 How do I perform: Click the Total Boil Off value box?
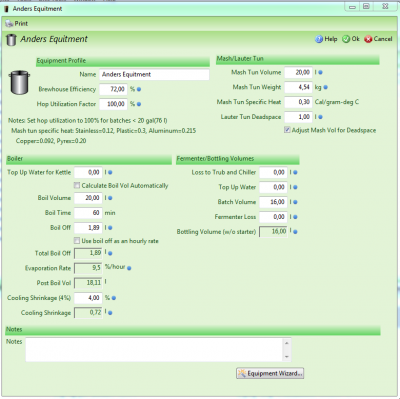88,253
